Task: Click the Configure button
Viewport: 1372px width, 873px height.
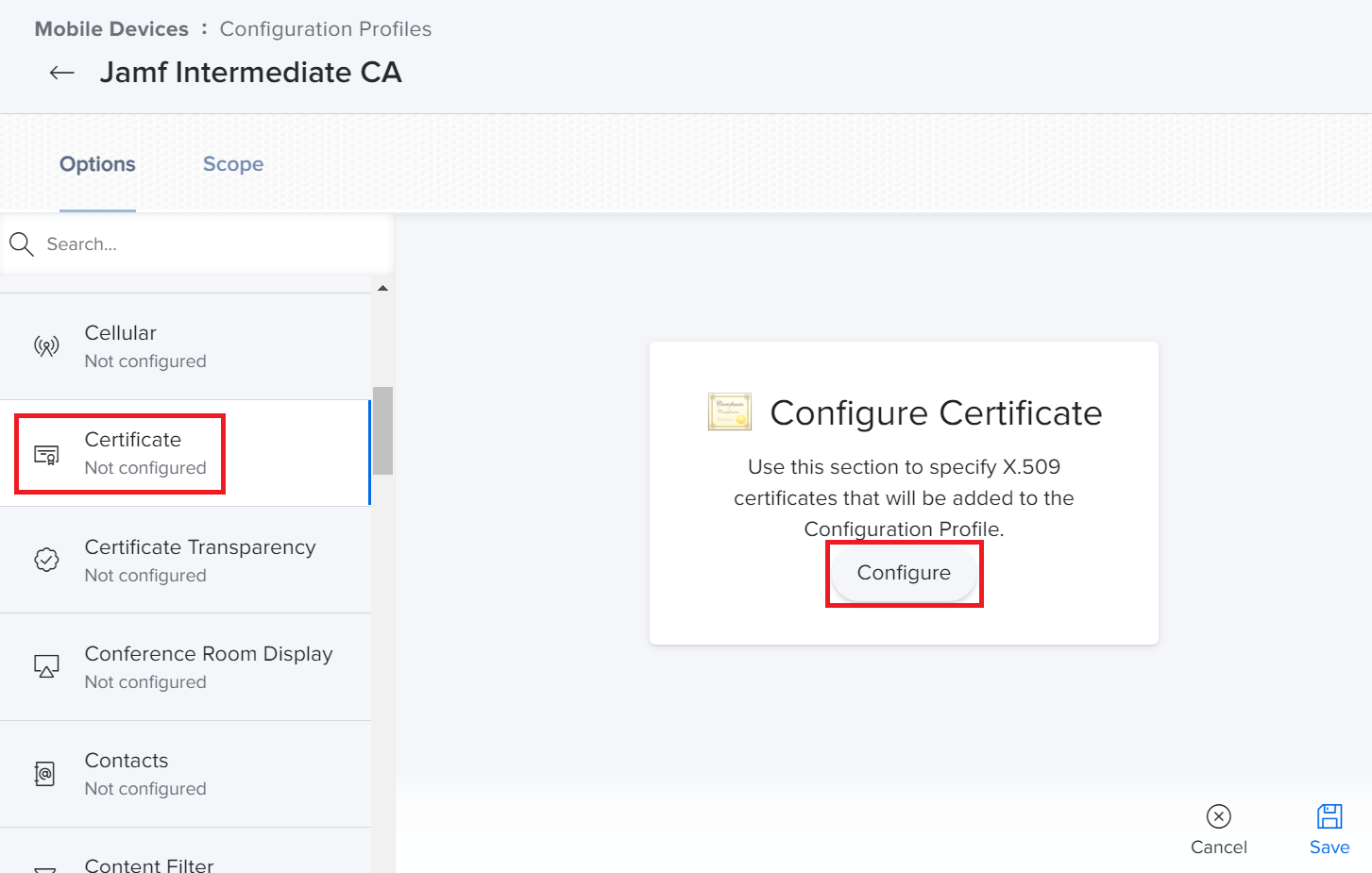Action: [904, 573]
